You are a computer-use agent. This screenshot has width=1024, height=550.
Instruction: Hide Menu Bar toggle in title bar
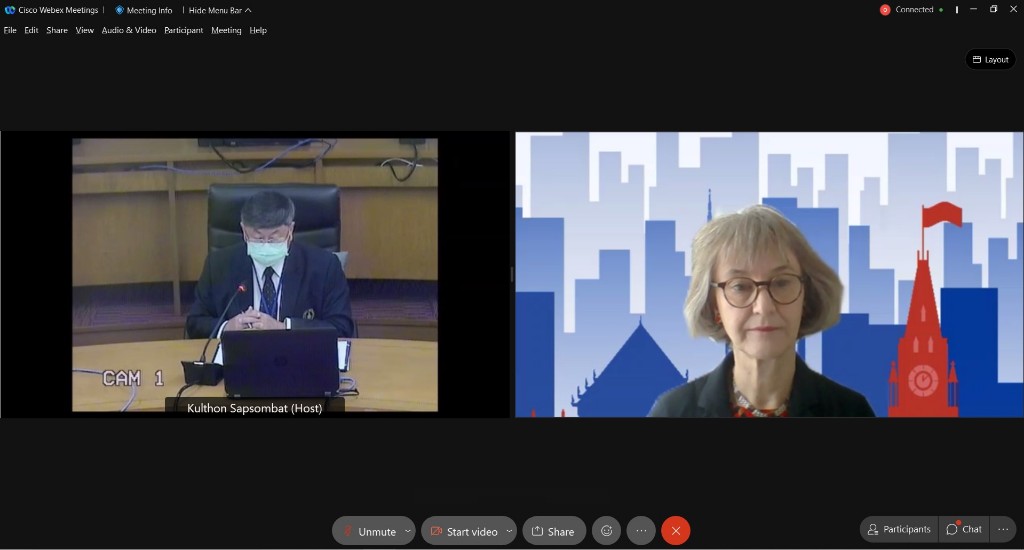(218, 10)
